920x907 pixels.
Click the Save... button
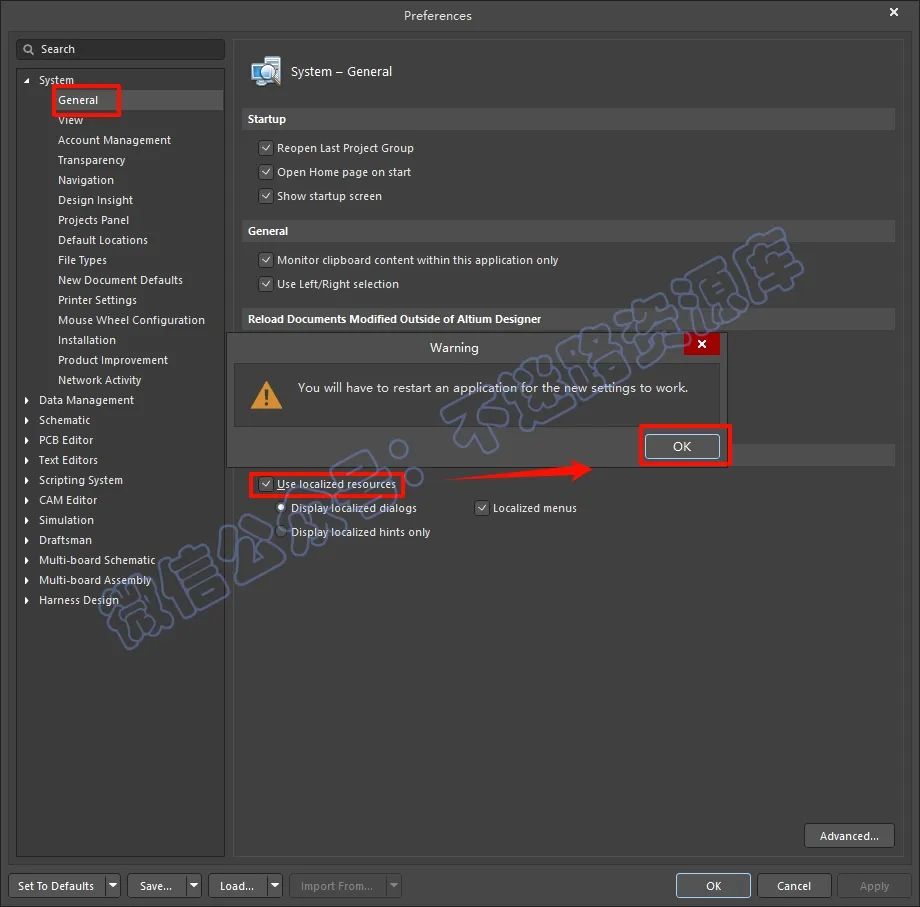tap(156, 885)
